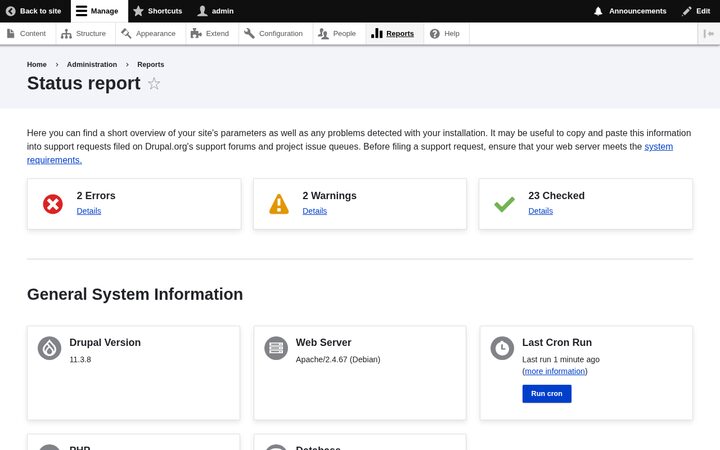The height and width of the screenshot is (450, 720).
Task: View Details for 2 Errors
Action: [89, 211]
